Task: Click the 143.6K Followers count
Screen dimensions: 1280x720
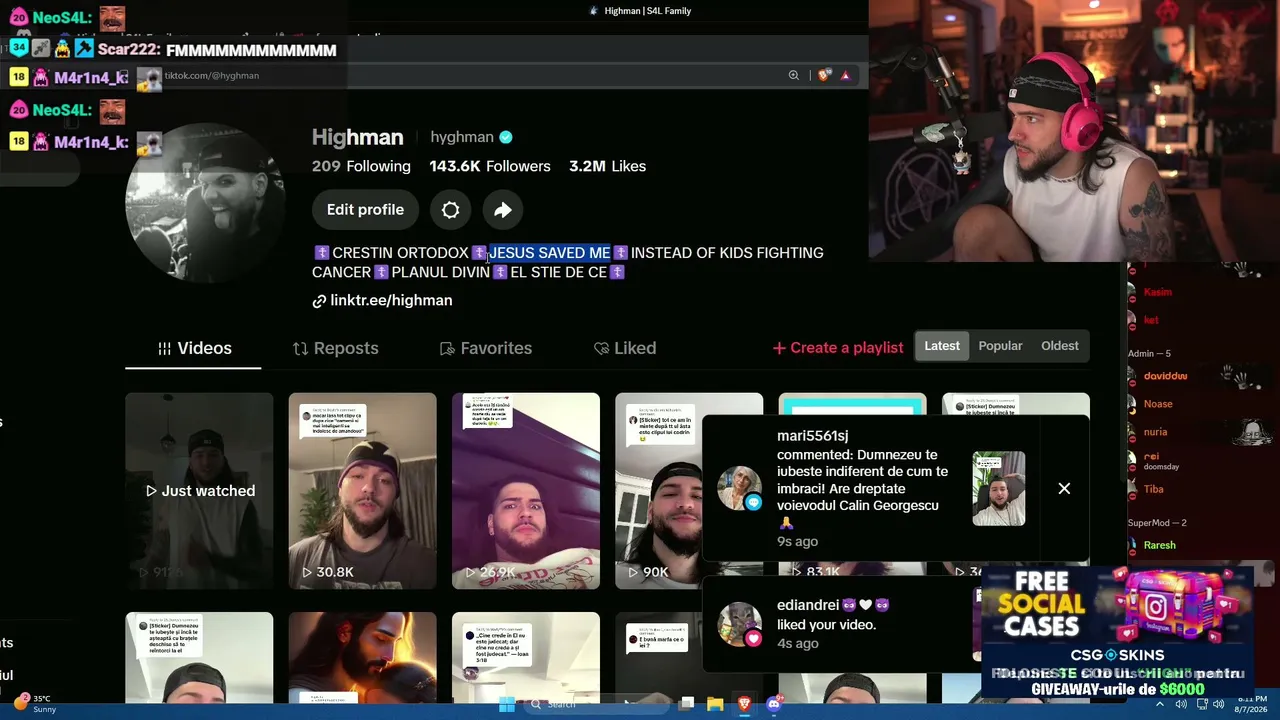Action: (x=490, y=166)
